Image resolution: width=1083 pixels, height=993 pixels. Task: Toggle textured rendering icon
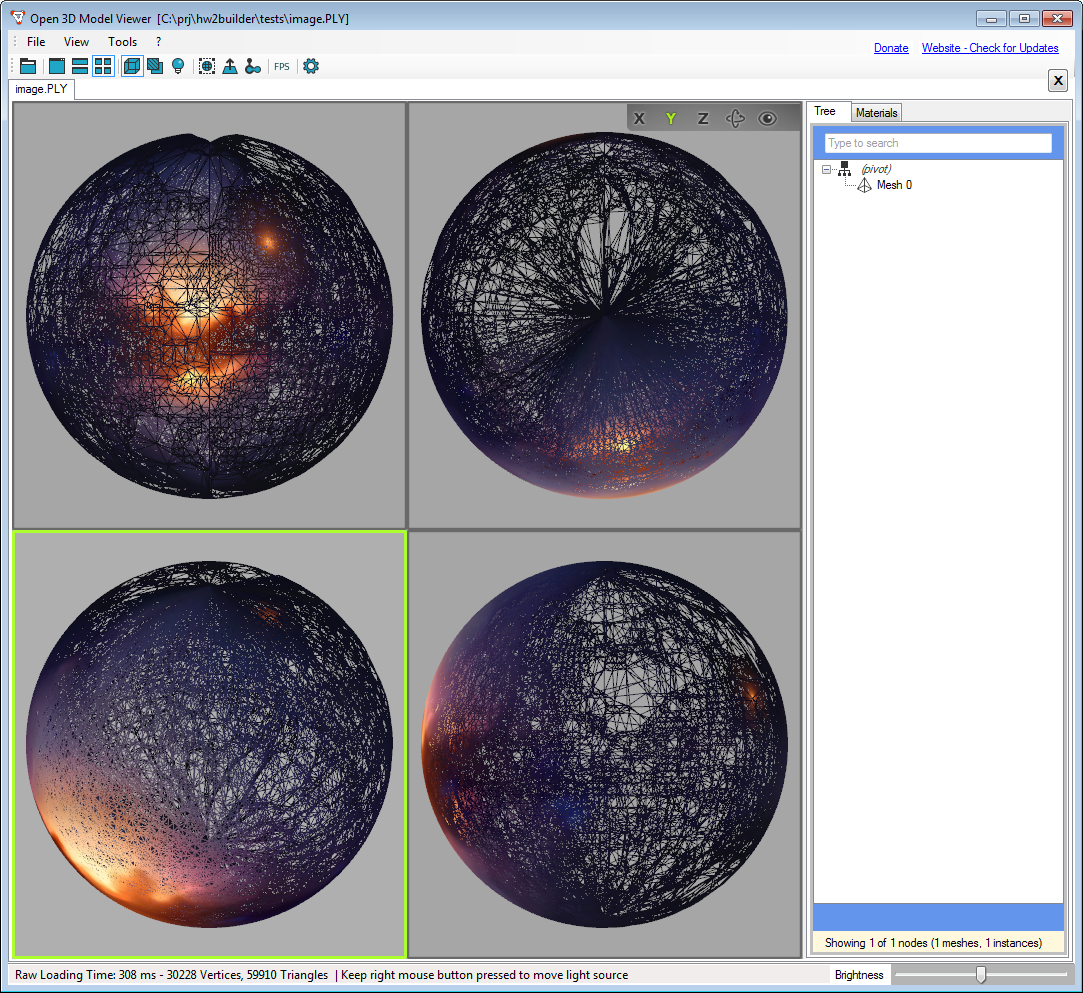(x=155, y=66)
